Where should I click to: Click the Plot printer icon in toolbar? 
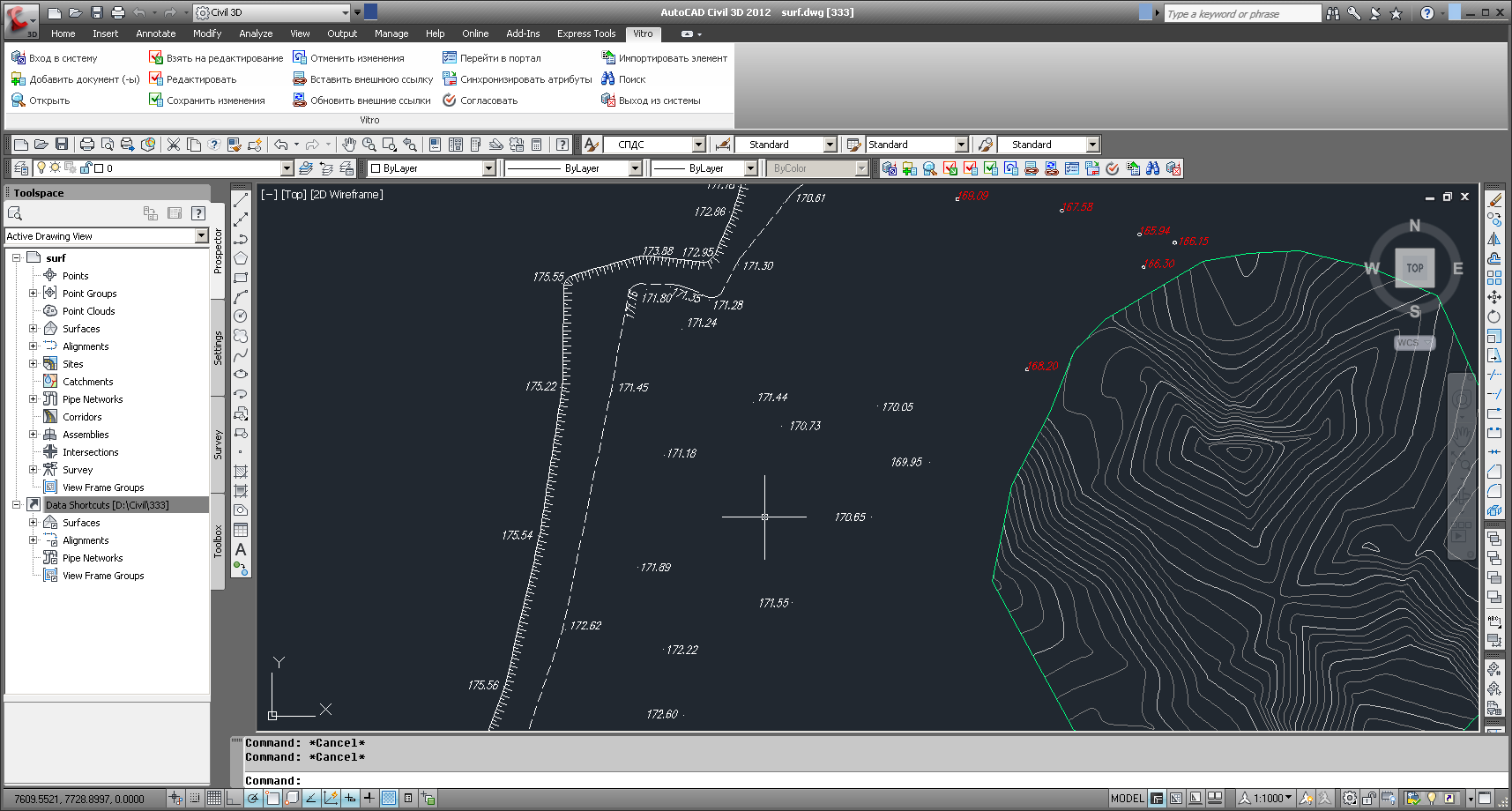point(87,145)
